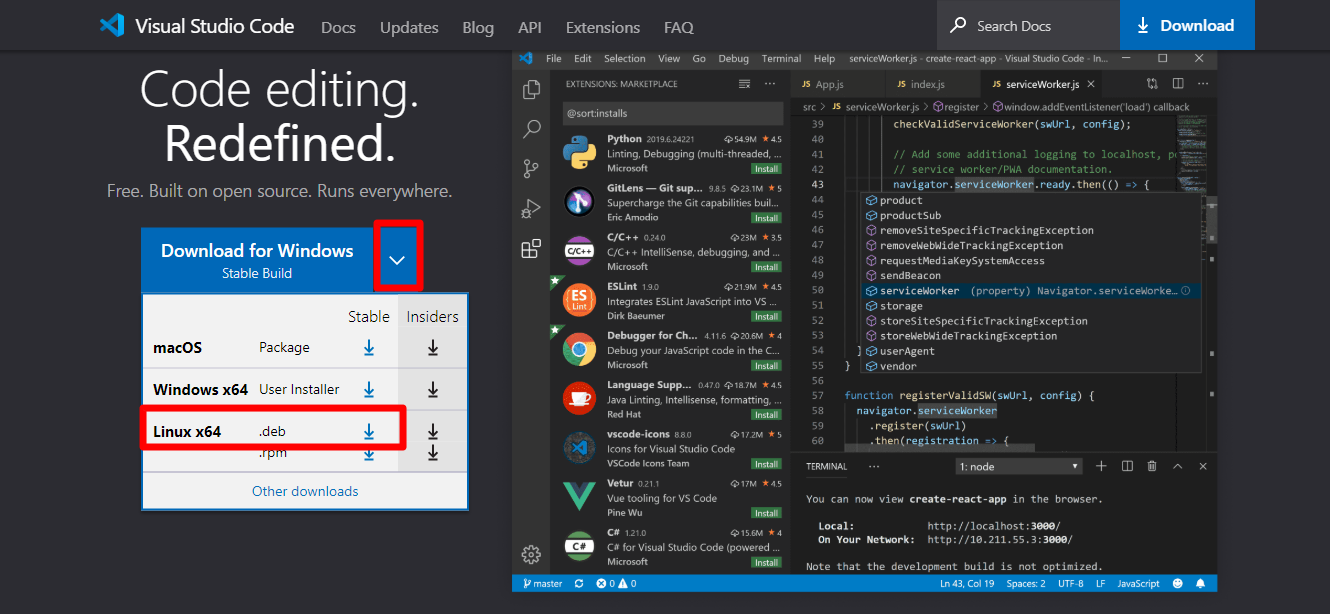The height and width of the screenshot is (614, 1330).
Task: Download Windows x64 Stable user installer
Action: pyautogui.click(x=369, y=390)
